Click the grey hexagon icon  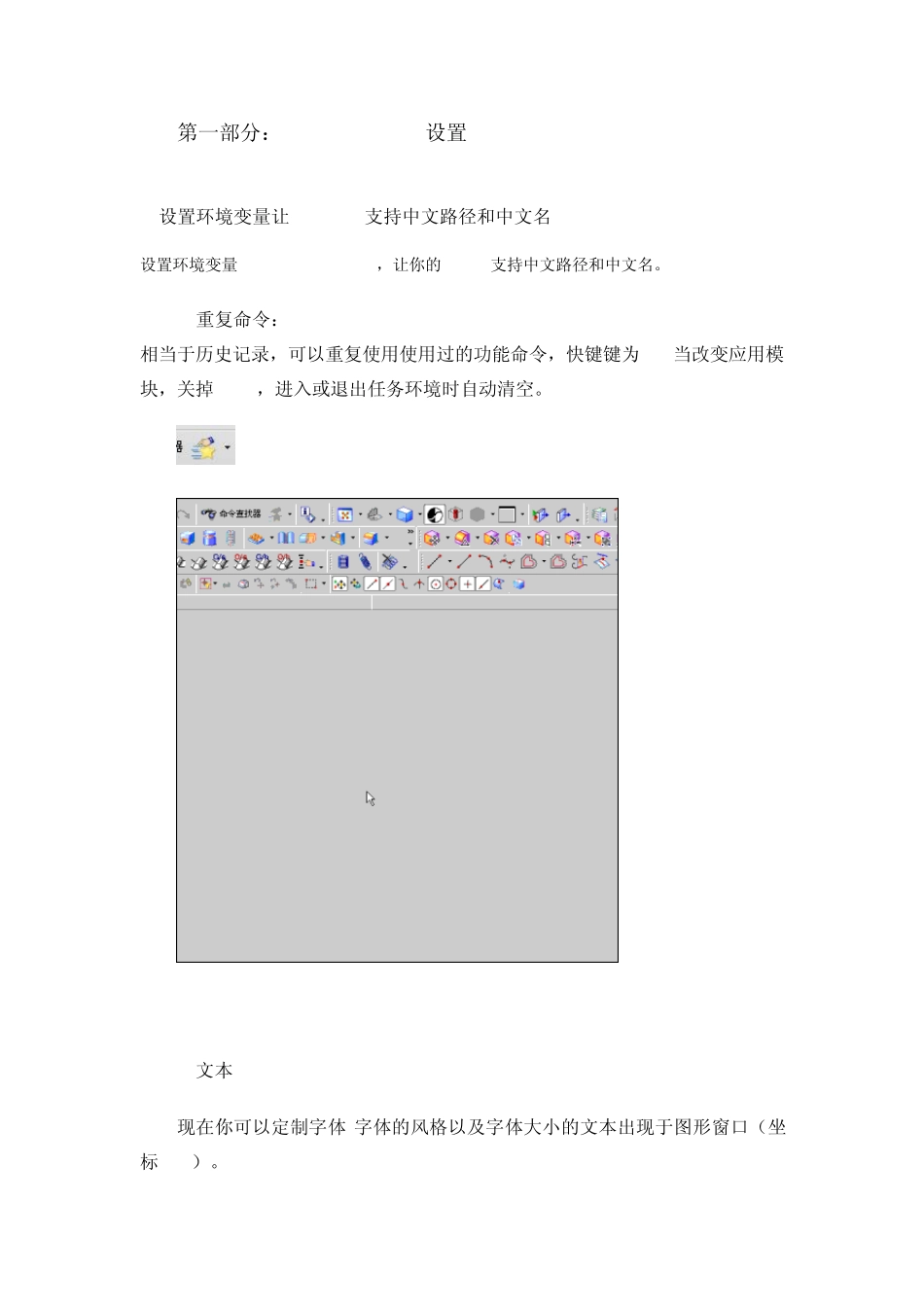click(x=478, y=514)
